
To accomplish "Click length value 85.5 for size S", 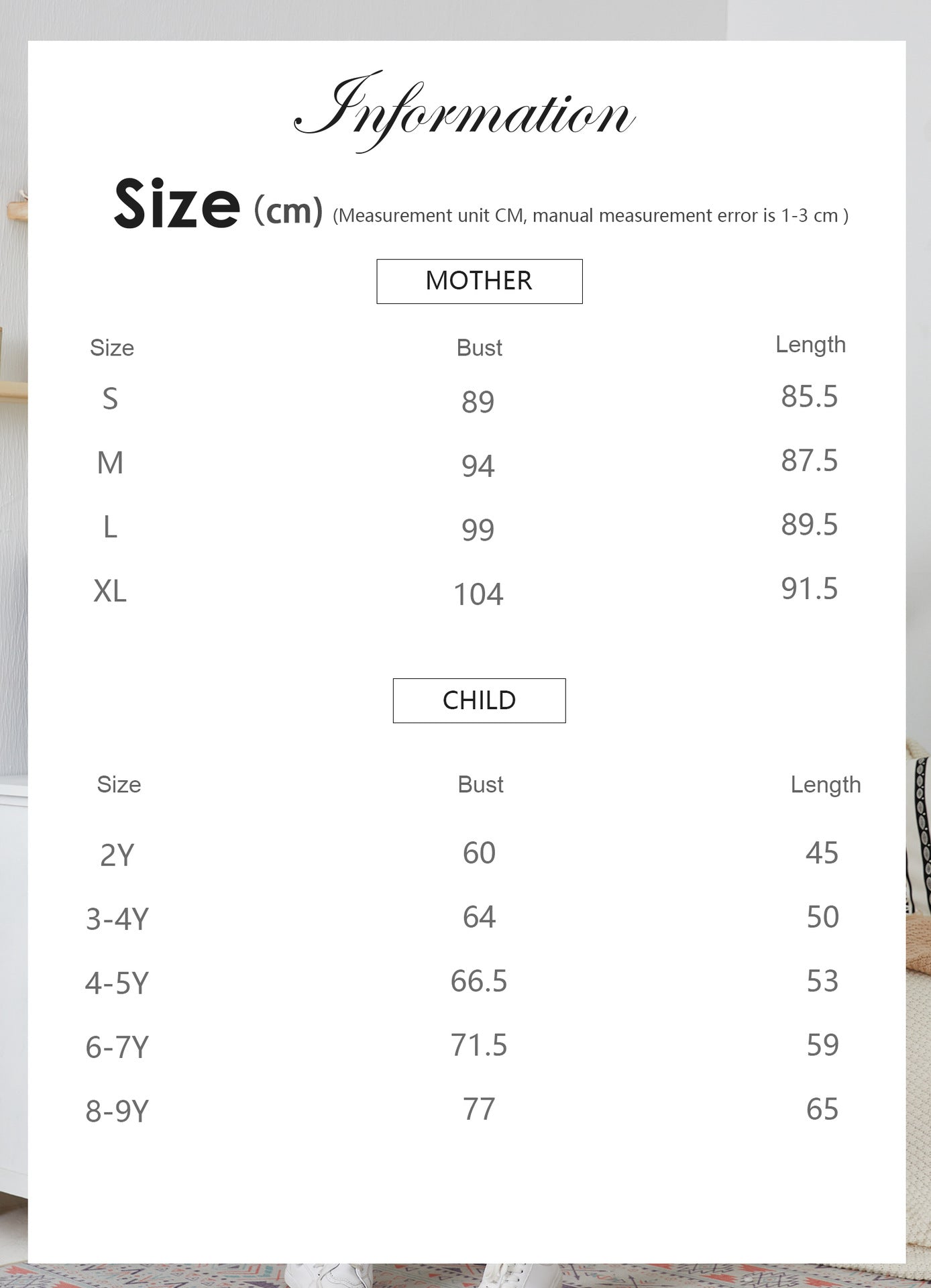I will coord(810,396).
